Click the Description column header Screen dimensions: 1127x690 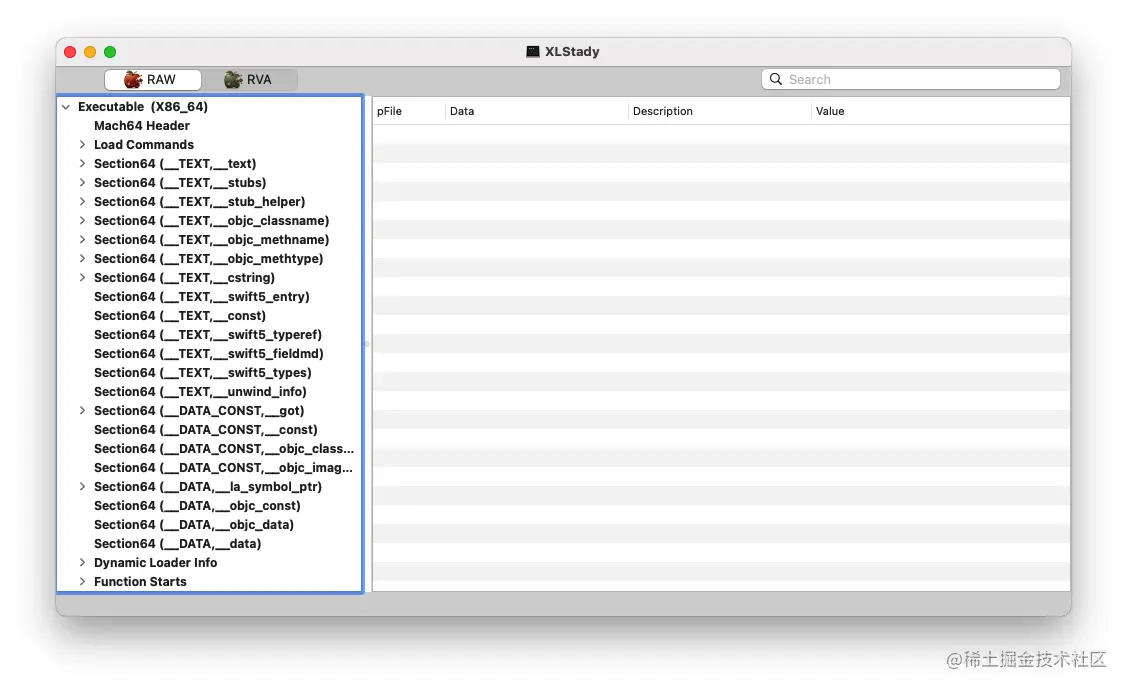(x=719, y=111)
